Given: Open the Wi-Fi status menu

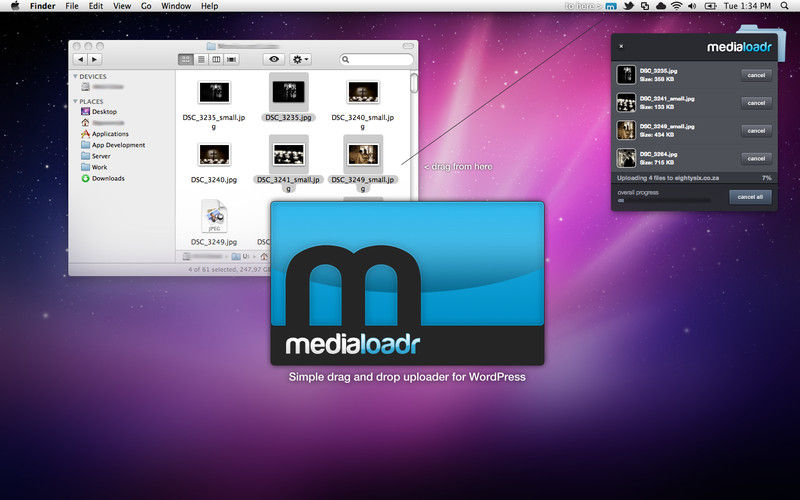Looking at the screenshot, I should (677, 6).
